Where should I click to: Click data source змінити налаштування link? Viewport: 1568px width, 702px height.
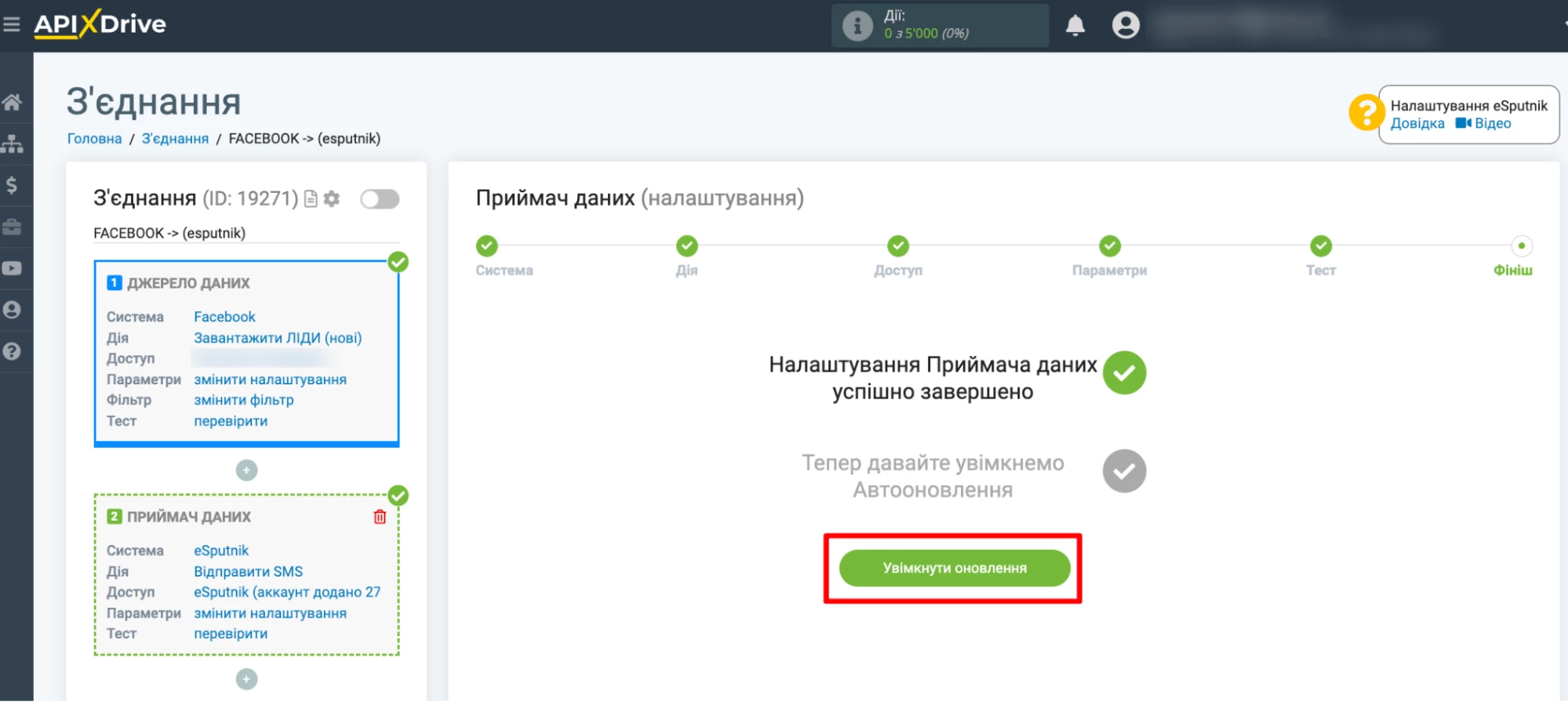click(270, 380)
